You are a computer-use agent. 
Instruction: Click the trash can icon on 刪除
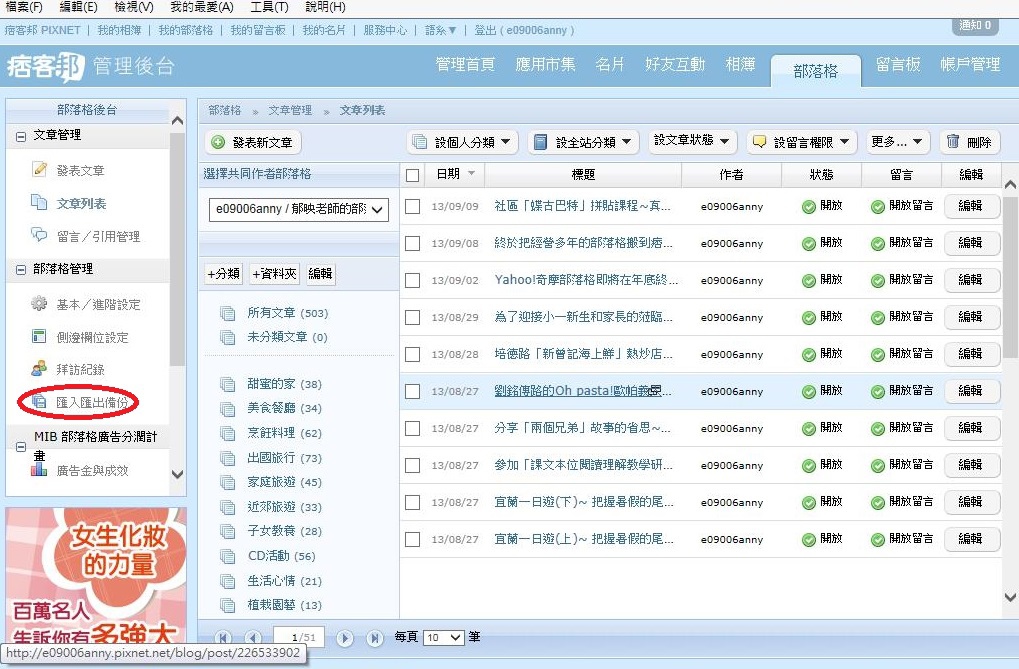(953, 141)
